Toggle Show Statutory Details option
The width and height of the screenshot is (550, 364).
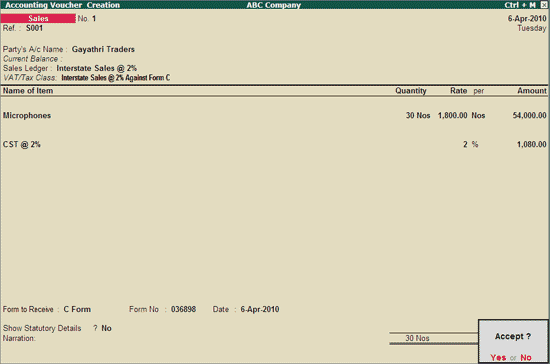point(106,328)
